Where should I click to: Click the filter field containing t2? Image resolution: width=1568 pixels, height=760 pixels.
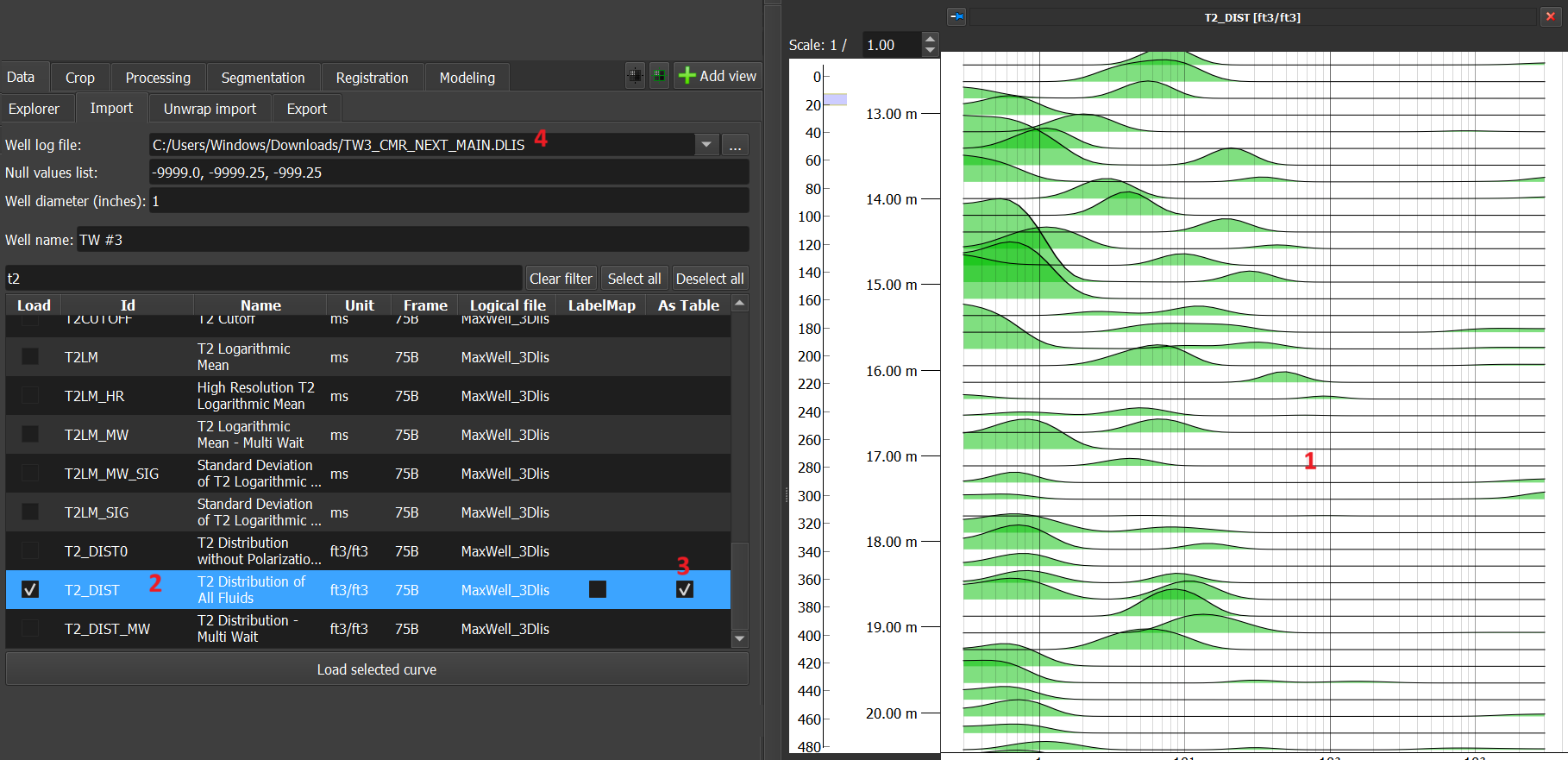pyautogui.click(x=264, y=279)
